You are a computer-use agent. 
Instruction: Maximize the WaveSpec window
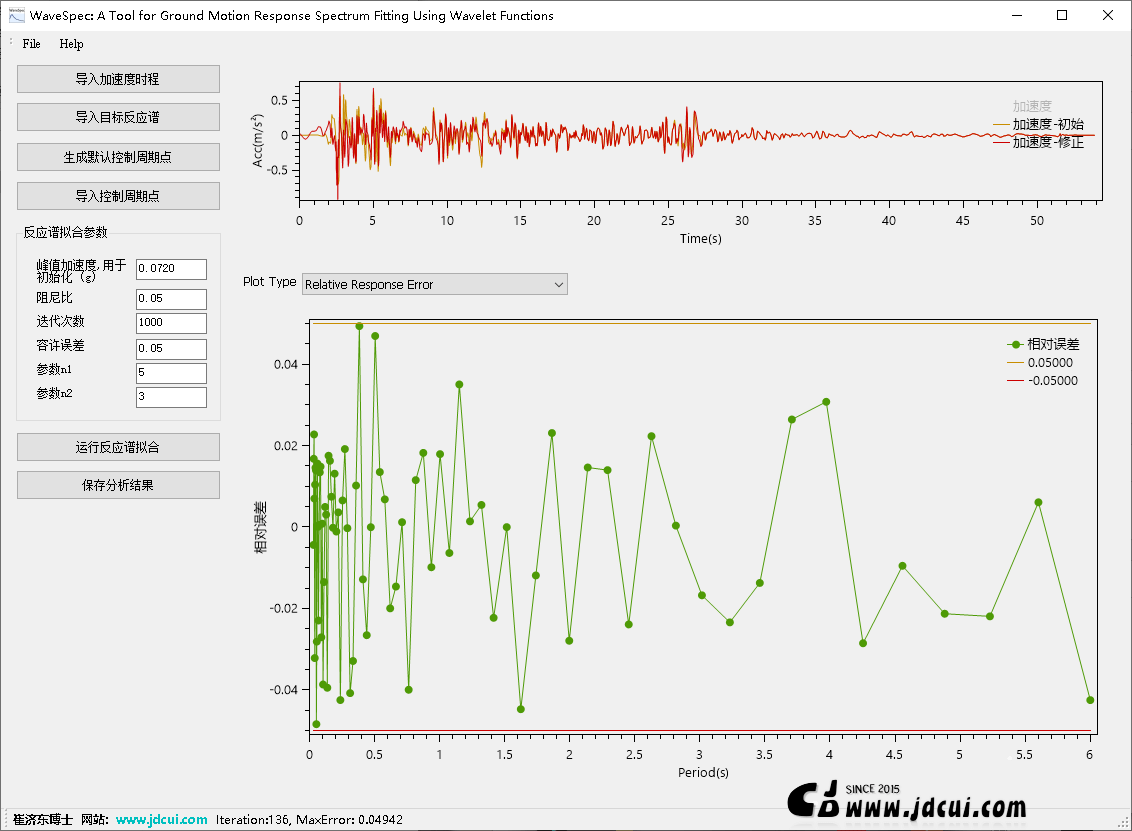[x=1061, y=15]
